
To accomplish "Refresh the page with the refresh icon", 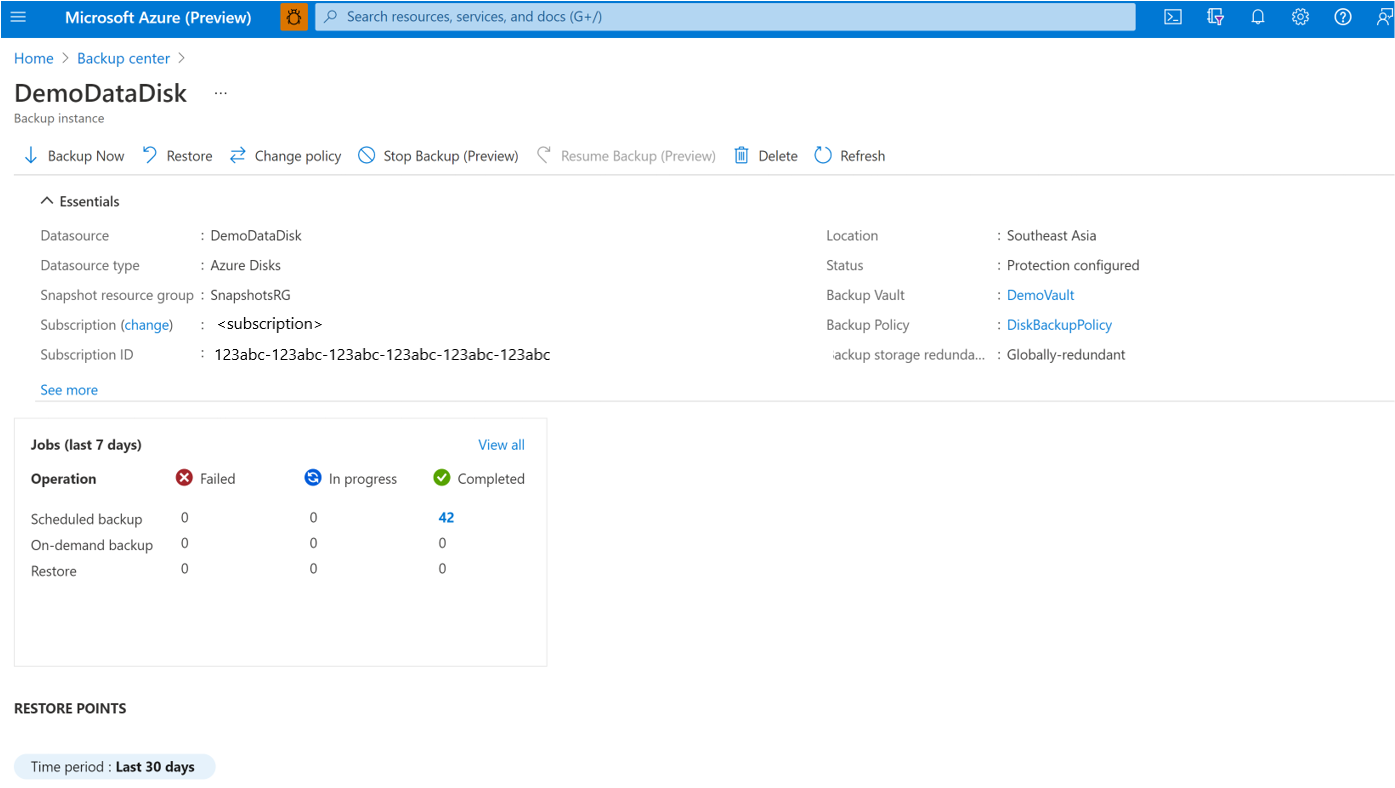I will [849, 155].
